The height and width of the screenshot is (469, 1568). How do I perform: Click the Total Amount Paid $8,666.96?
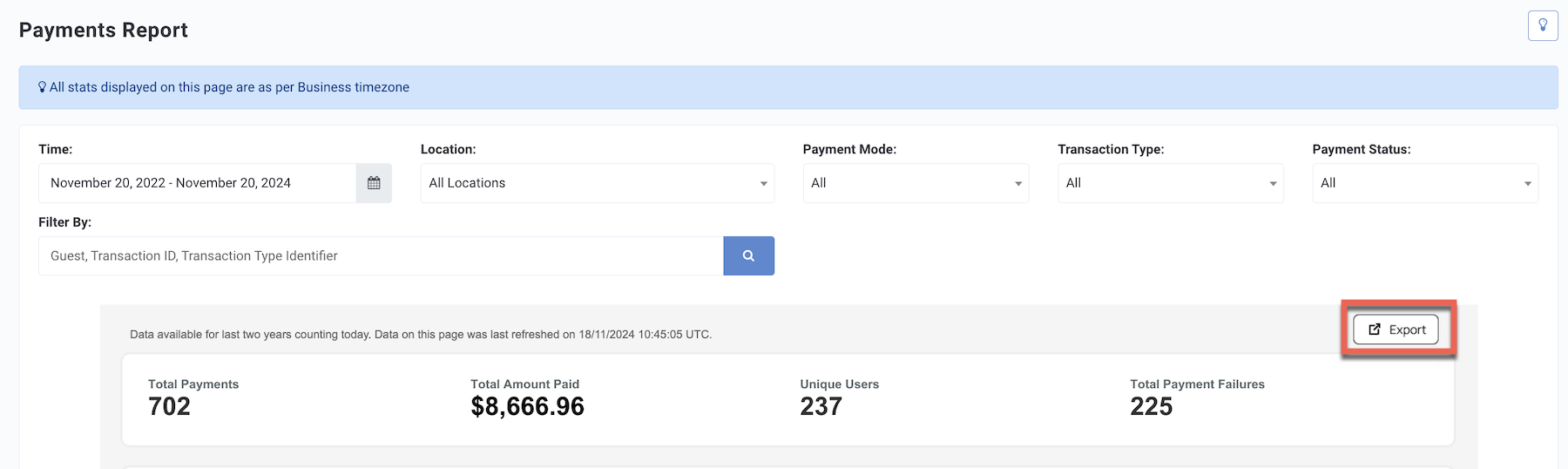point(527,406)
